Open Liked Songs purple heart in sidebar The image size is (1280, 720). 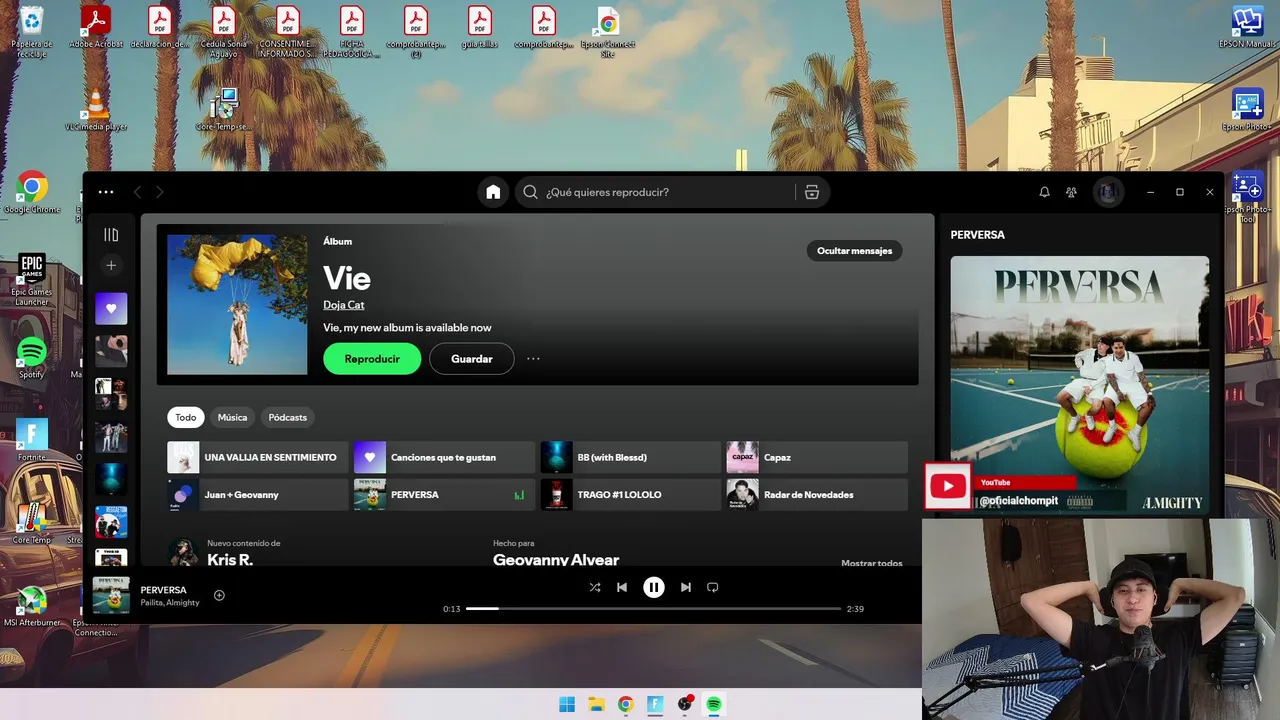pos(111,308)
